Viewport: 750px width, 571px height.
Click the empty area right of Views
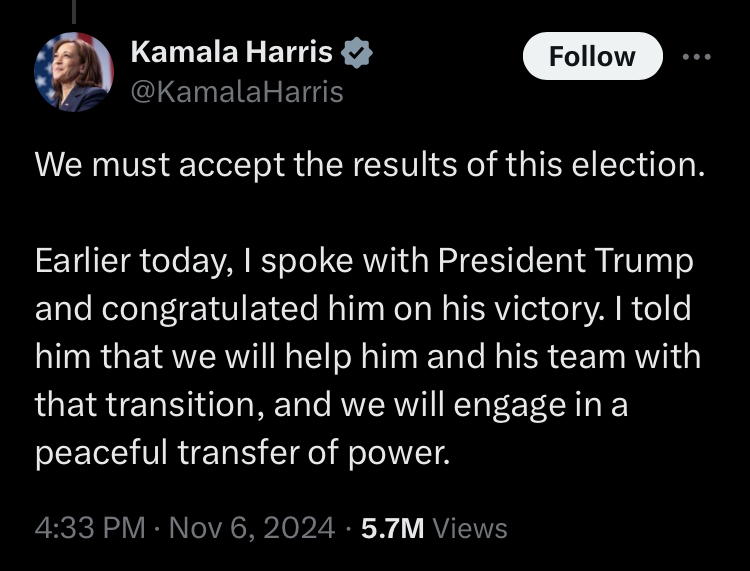pyautogui.click(x=620, y=528)
